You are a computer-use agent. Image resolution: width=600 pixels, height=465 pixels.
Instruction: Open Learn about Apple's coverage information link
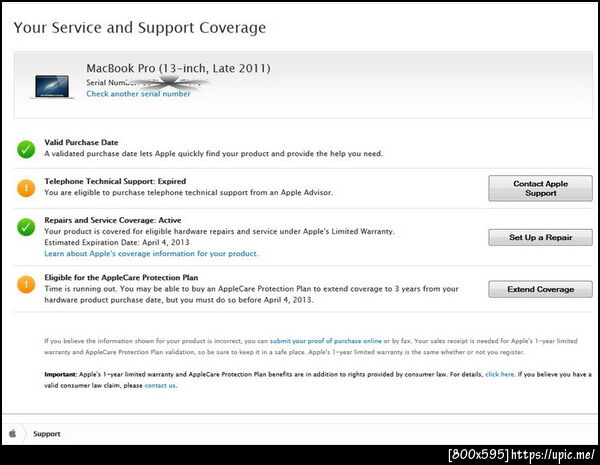click(151, 253)
